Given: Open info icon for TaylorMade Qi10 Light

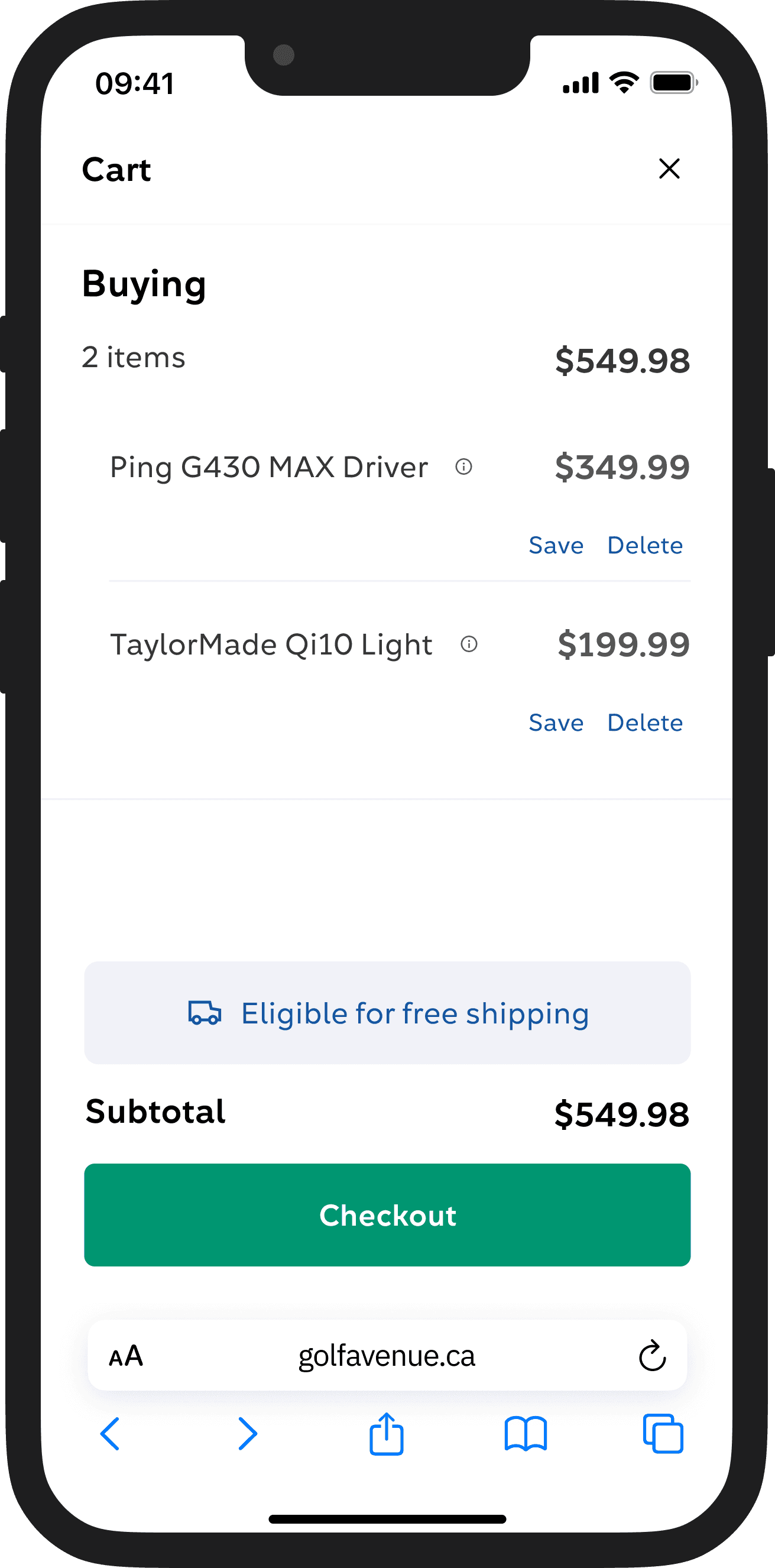Looking at the screenshot, I should [469, 644].
